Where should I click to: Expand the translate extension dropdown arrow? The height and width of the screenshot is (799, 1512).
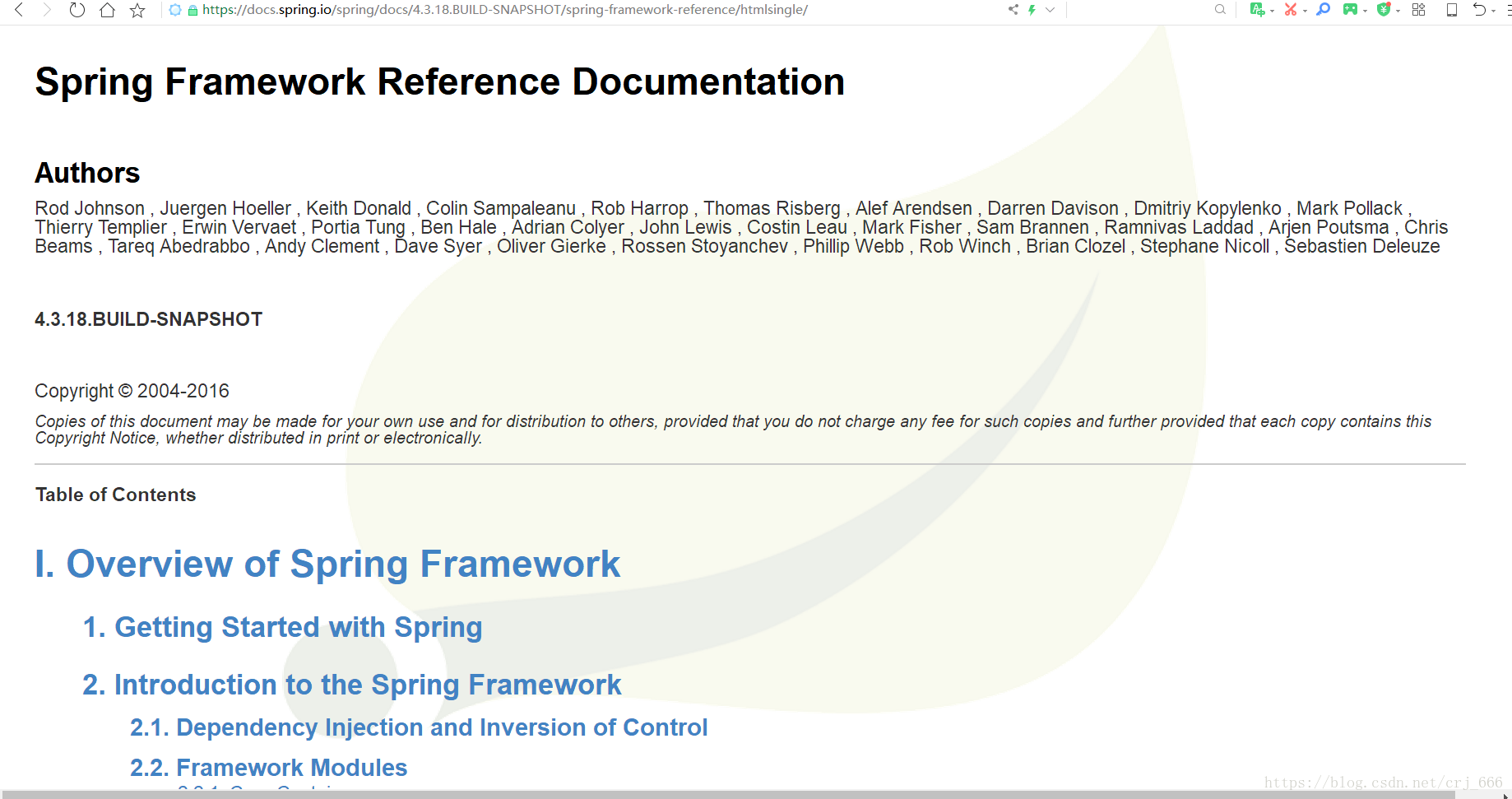(x=1273, y=12)
